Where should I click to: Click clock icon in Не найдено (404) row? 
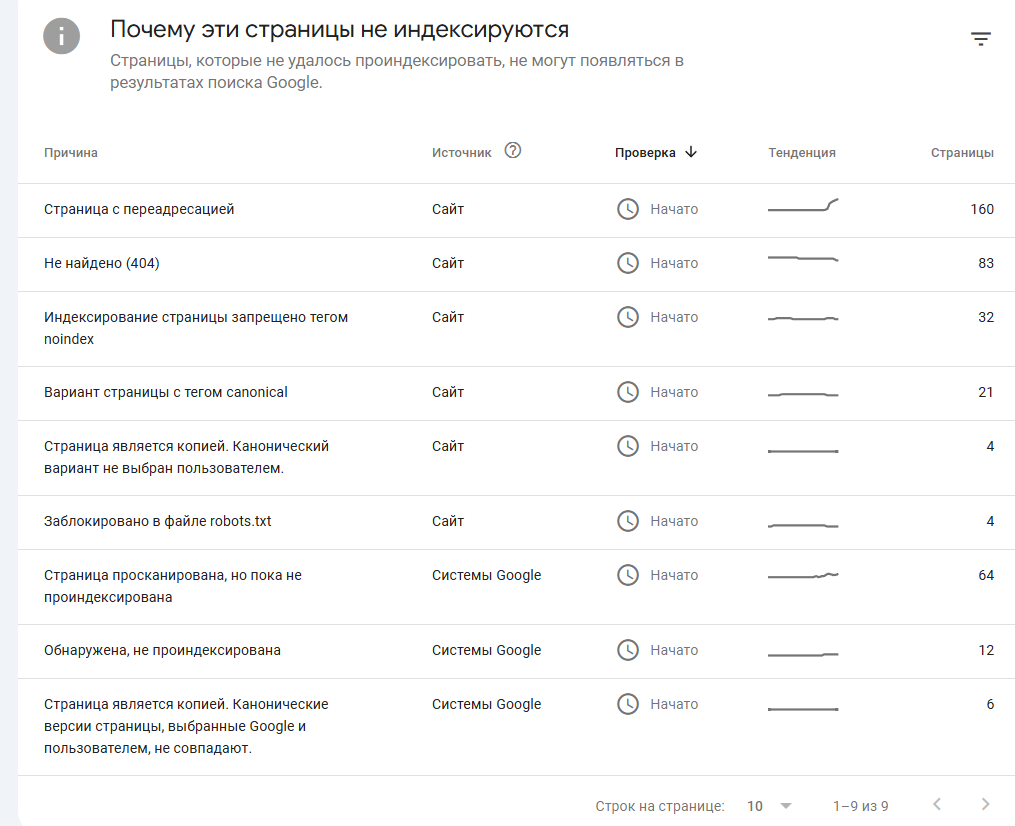point(627,263)
